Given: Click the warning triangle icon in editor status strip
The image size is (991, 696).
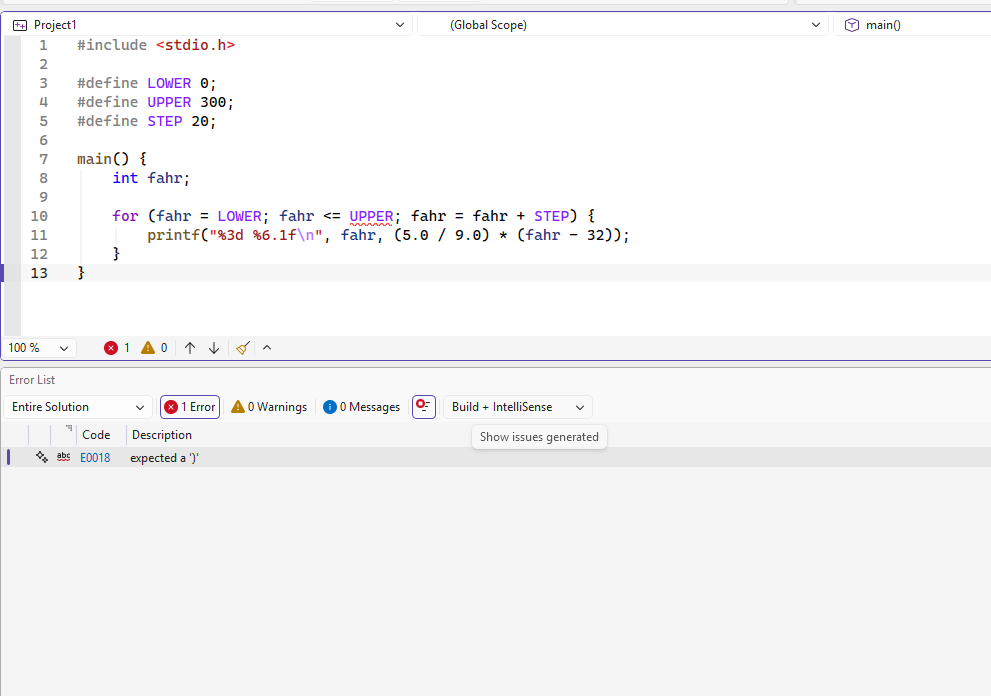Looking at the screenshot, I should (148, 348).
